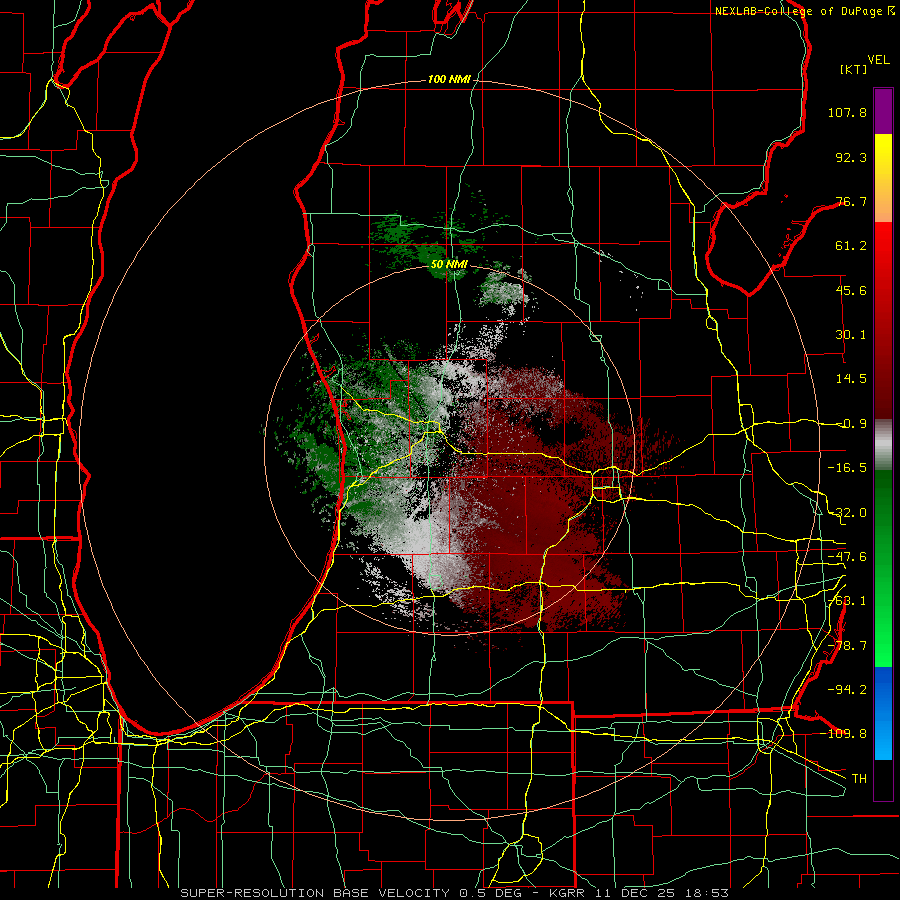Click the -0.9 velocity scale value
The image size is (900, 900).
pyautogui.click(x=851, y=424)
